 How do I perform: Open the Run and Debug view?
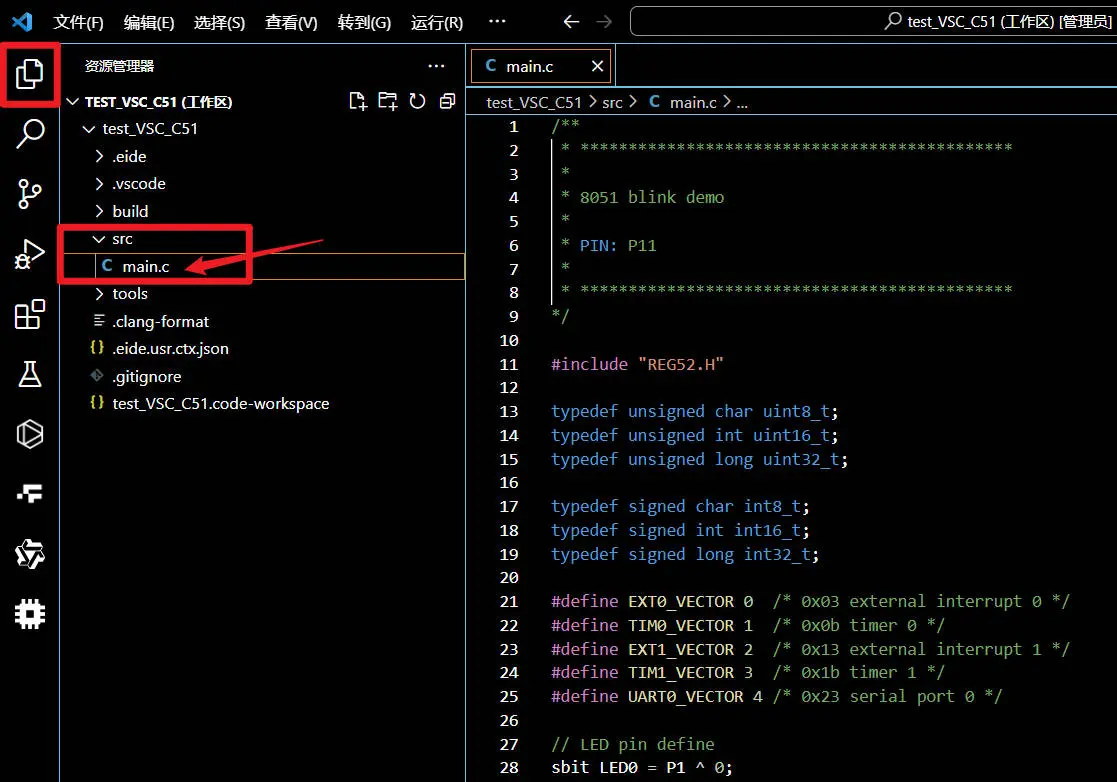pyautogui.click(x=30, y=255)
